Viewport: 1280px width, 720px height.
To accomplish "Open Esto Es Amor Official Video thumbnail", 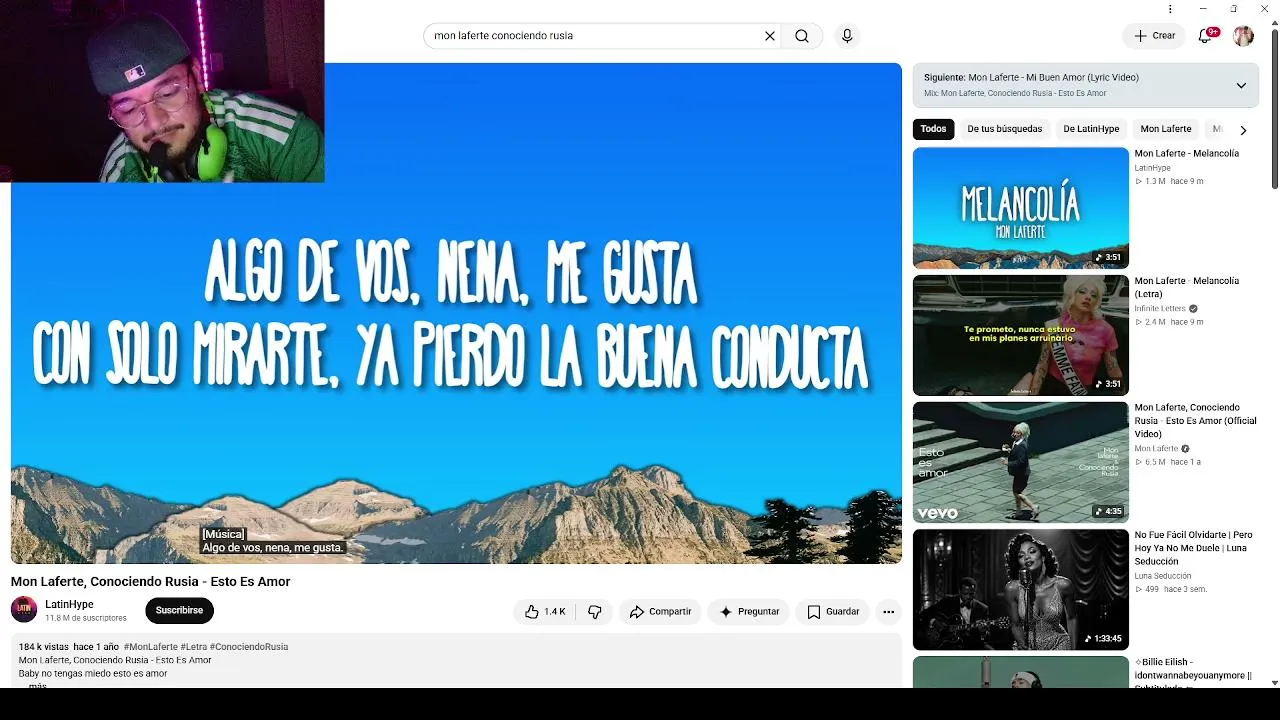I will tap(1021, 462).
